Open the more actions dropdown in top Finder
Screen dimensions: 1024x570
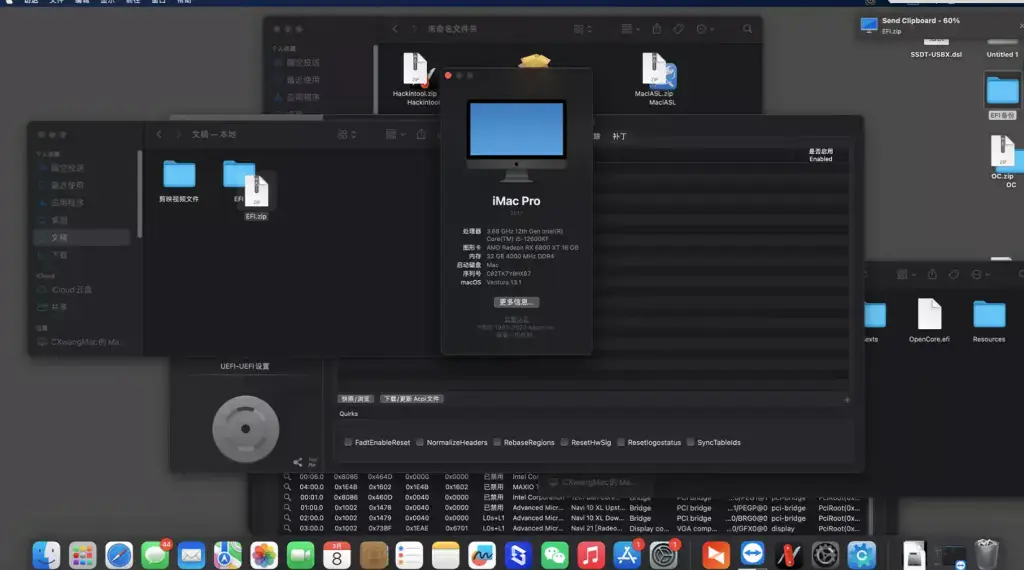click(705, 29)
